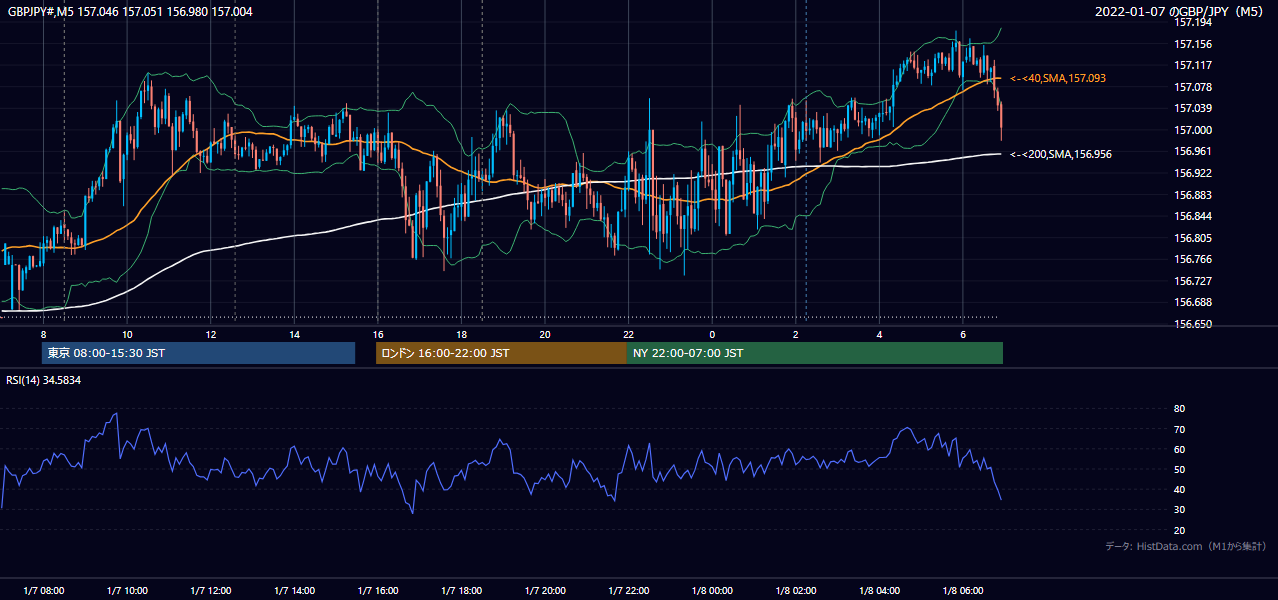The width and height of the screenshot is (1278, 600).
Task: Click the 1/7 12:00 time axis label
Action: pyautogui.click(x=210, y=591)
